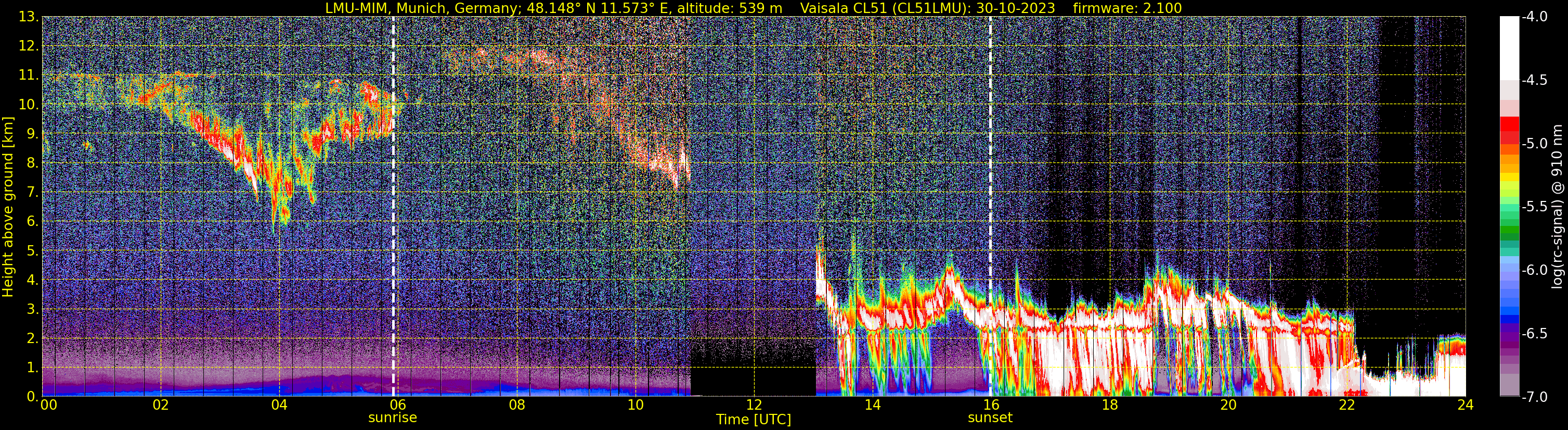
Task: Click the '18' time tick label
Action: 1110,405
